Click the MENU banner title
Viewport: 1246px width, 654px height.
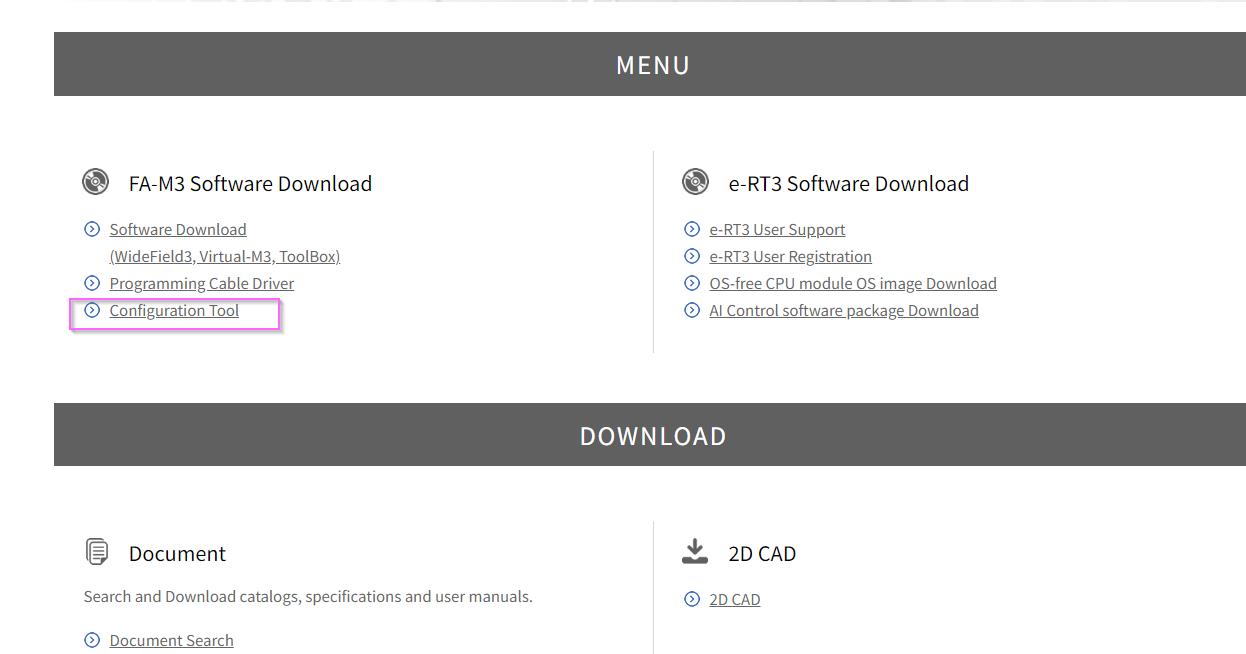pyautogui.click(x=653, y=65)
